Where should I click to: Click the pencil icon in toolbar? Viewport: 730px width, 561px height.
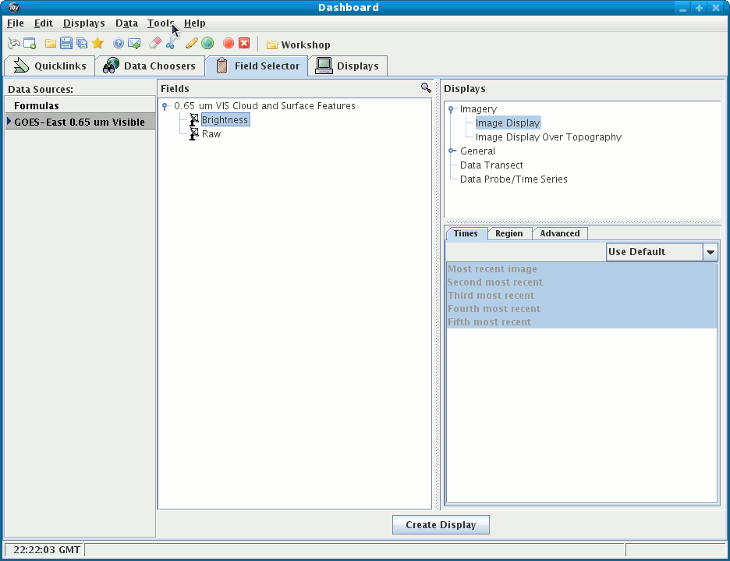191,44
